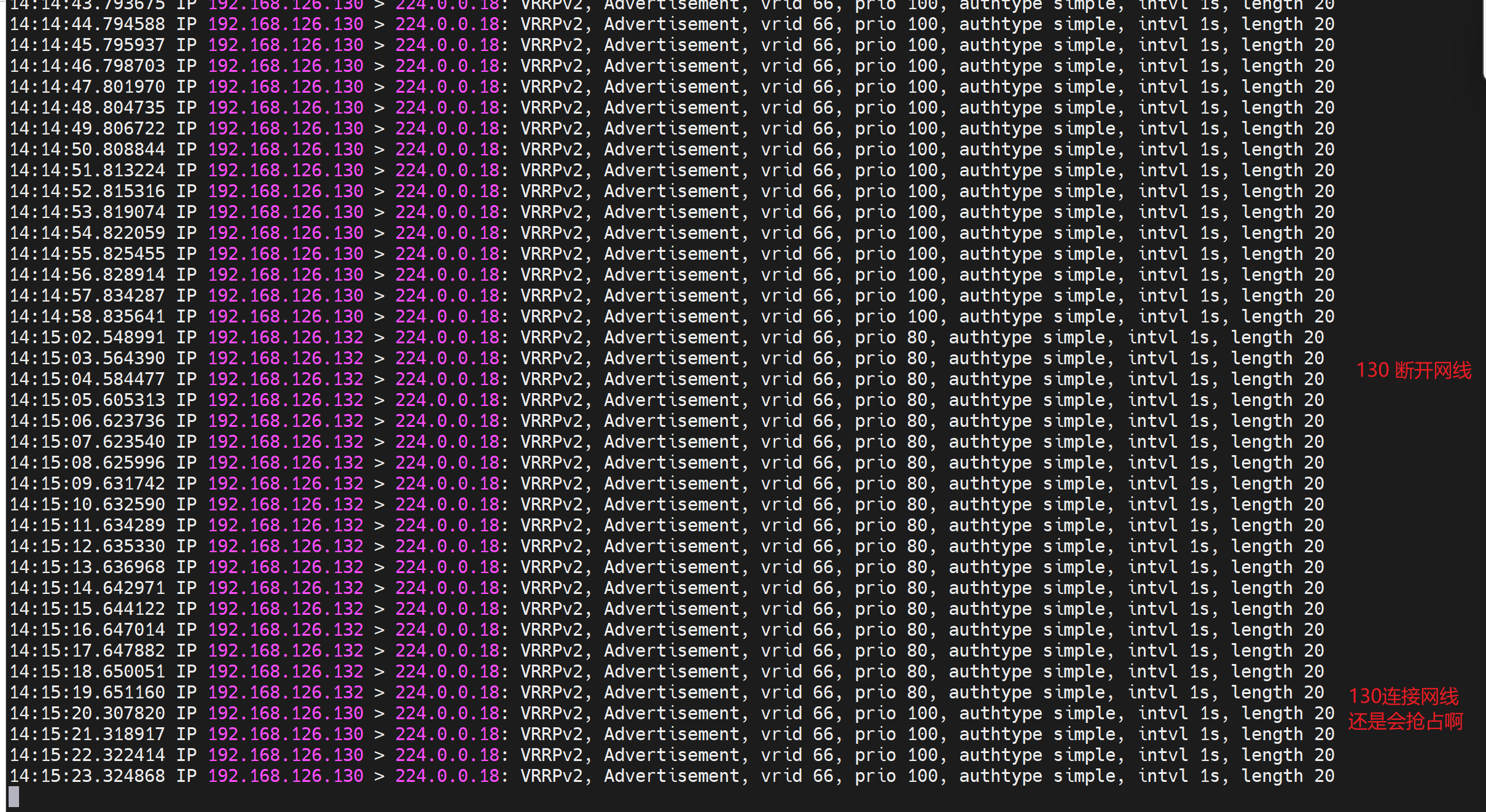The height and width of the screenshot is (812, 1486).
Task: Click source IP 192.168.126.132 on 14:15:02 line
Action: point(286,337)
